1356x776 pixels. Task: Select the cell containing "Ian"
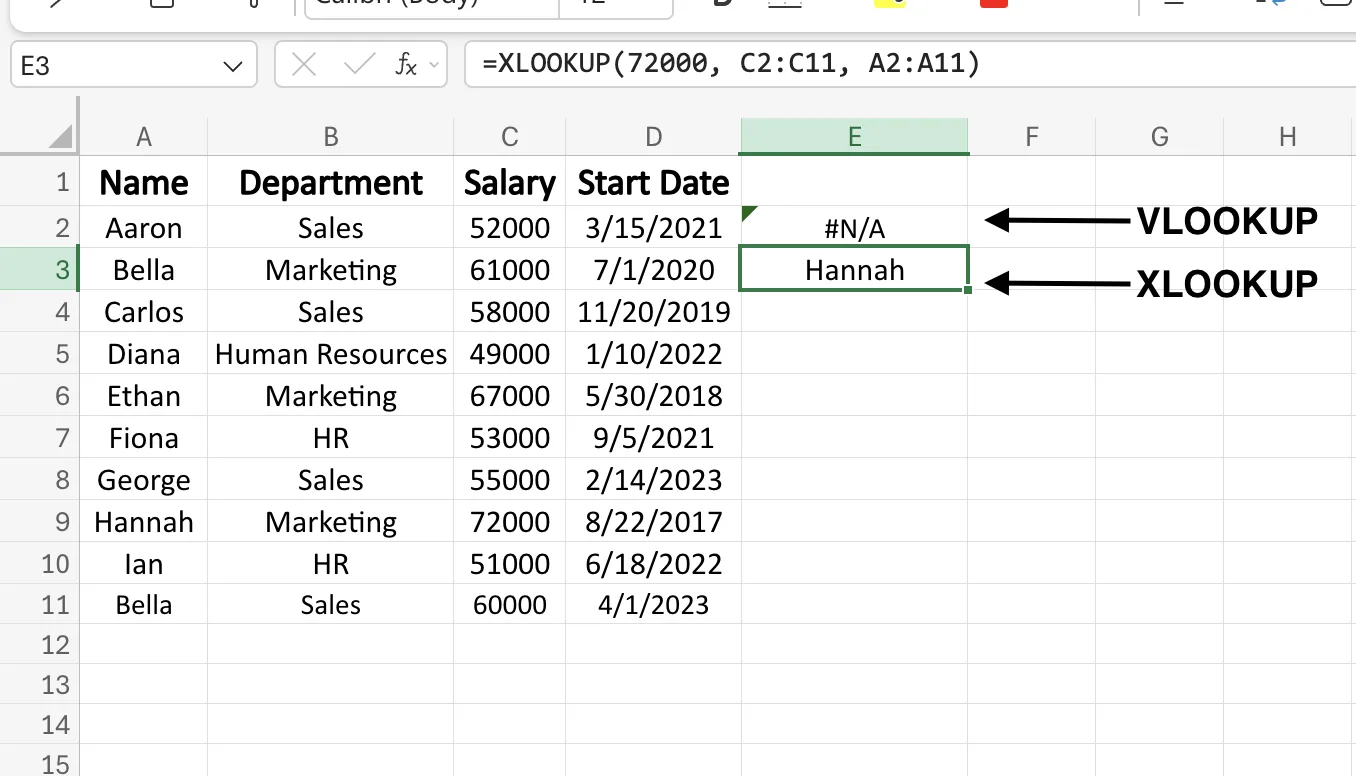tap(144, 564)
